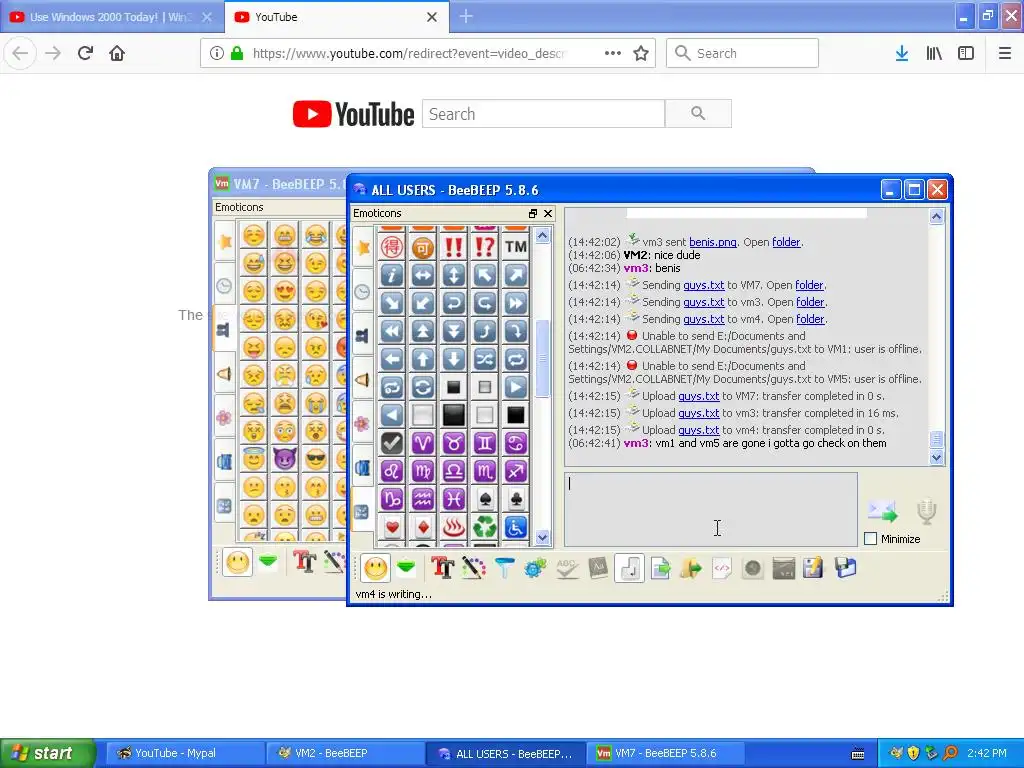Insert the grey check mark emoticon
Screen dimensions: 1024x768
click(x=392, y=443)
